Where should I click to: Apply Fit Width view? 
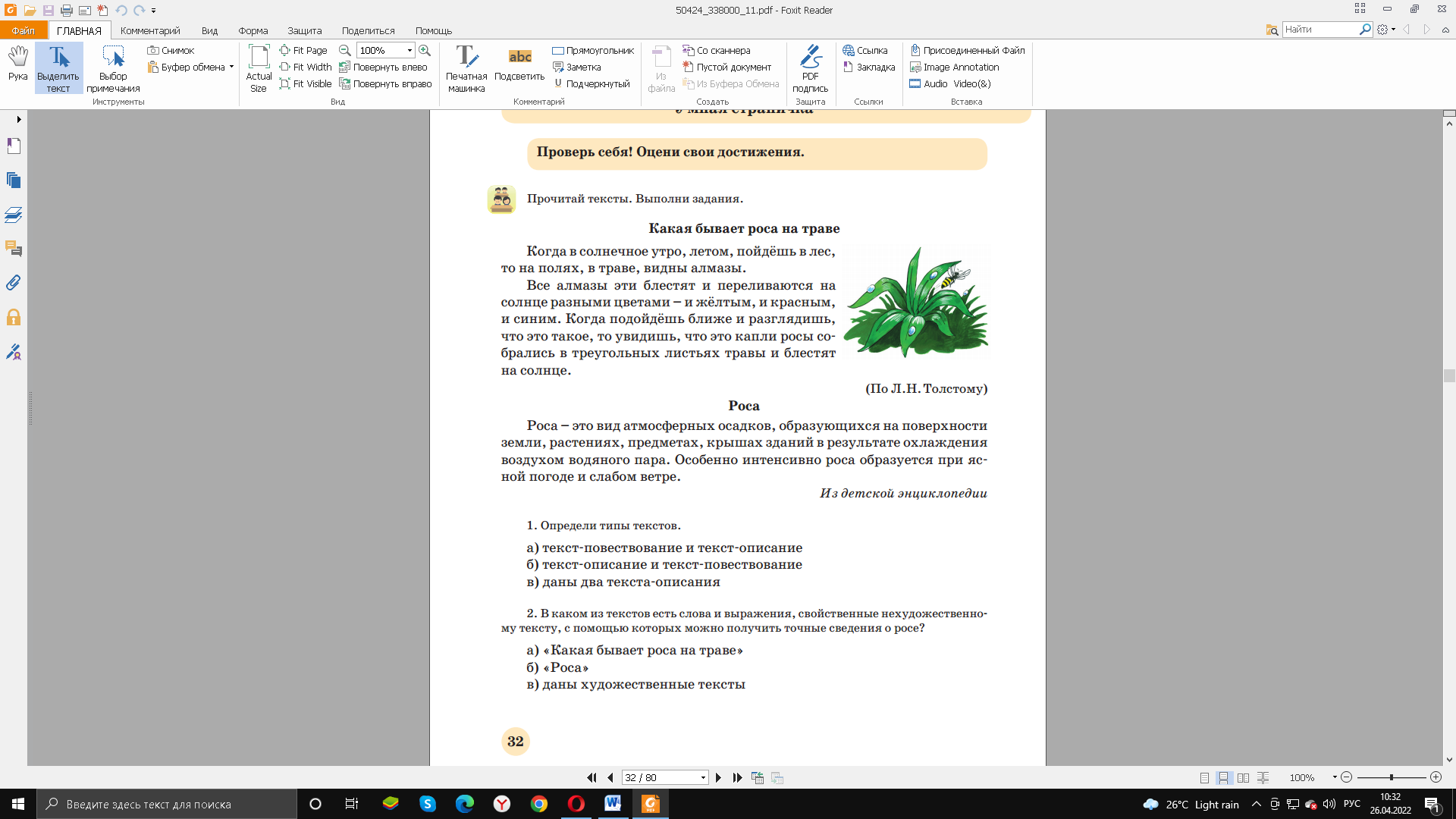pos(305,67)
